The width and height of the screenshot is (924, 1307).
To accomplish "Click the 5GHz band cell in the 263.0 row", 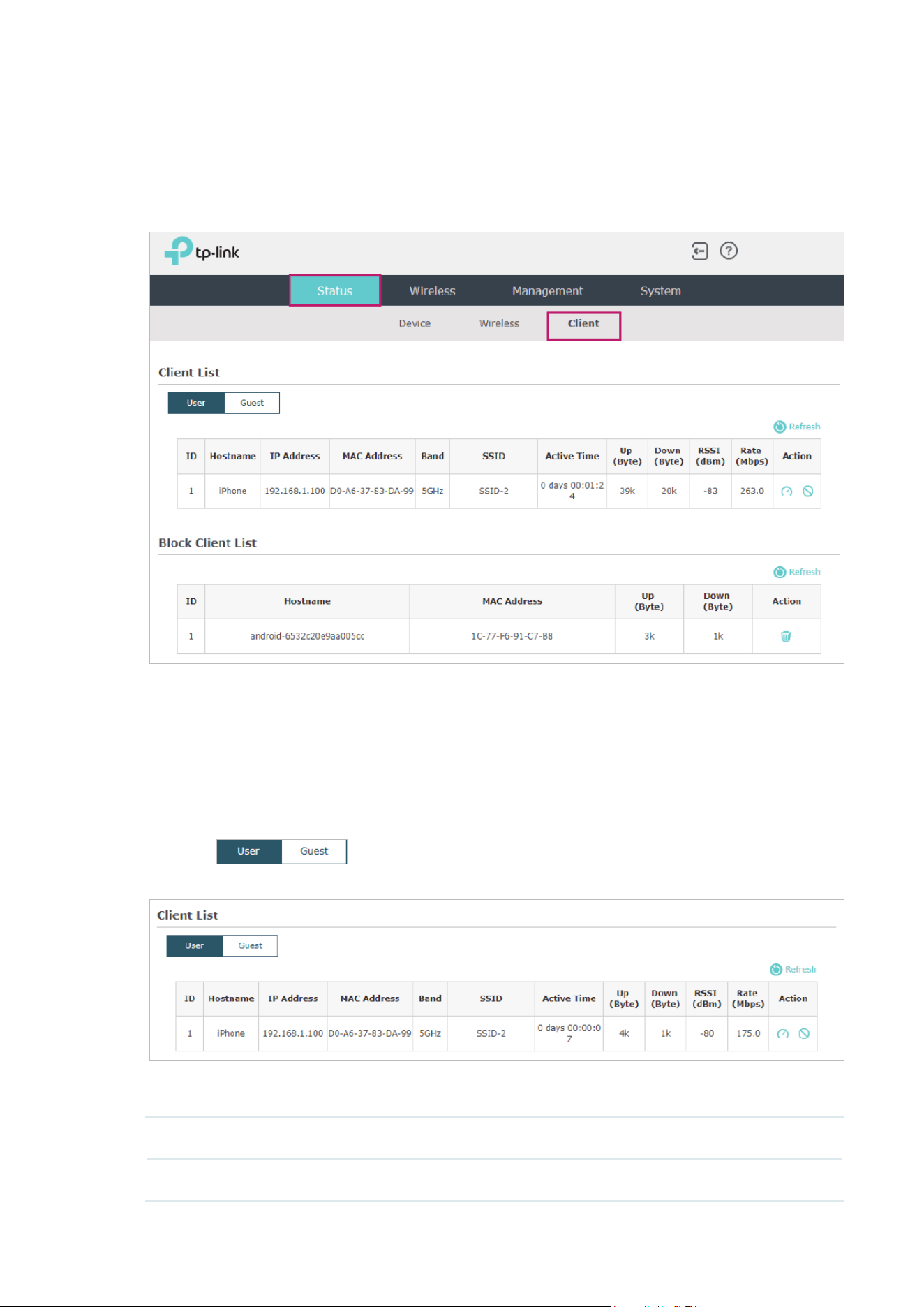I will point(432,491).
